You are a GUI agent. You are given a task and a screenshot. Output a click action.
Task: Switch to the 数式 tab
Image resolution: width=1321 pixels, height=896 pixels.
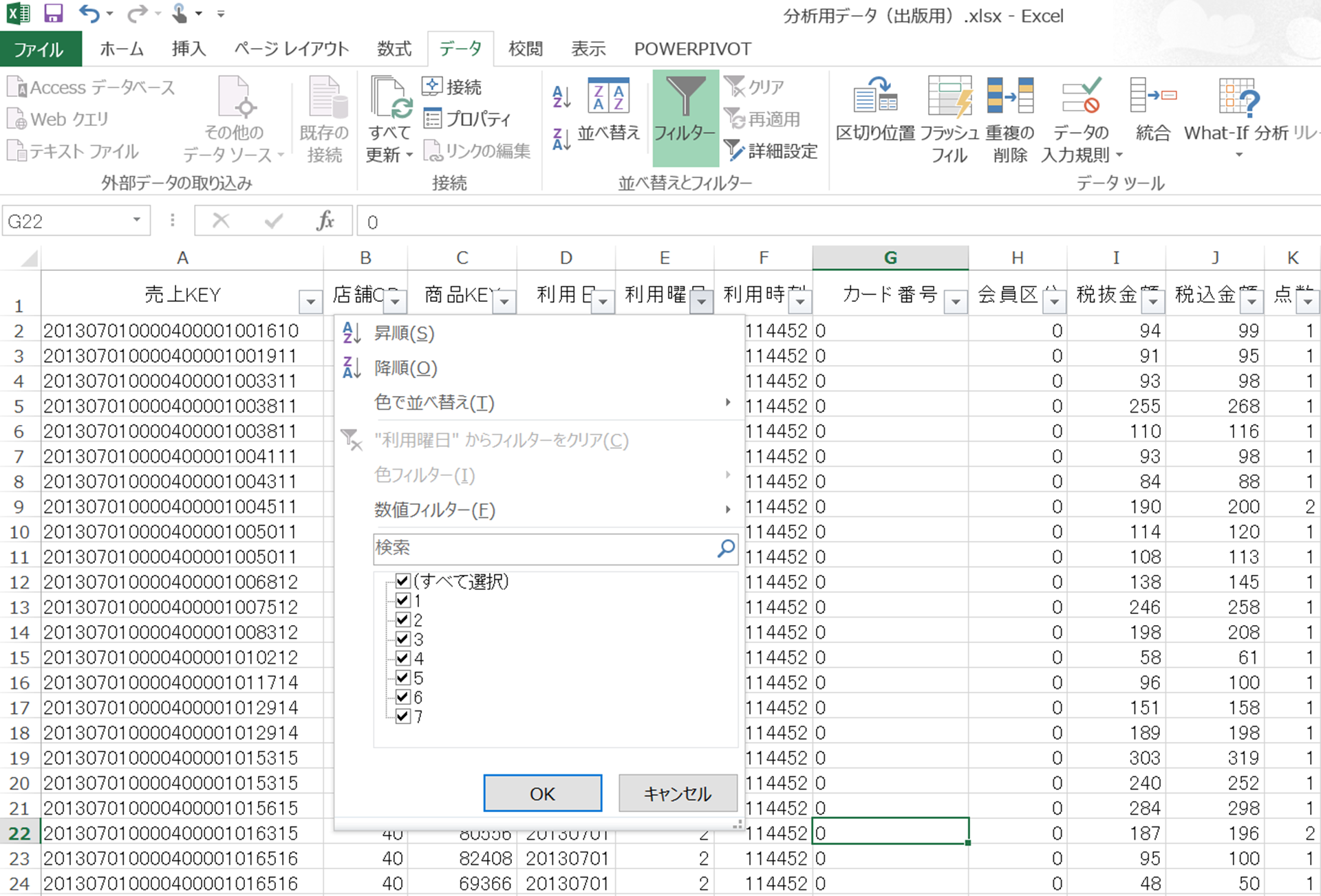pyautogui.click(x=394, y=49)
